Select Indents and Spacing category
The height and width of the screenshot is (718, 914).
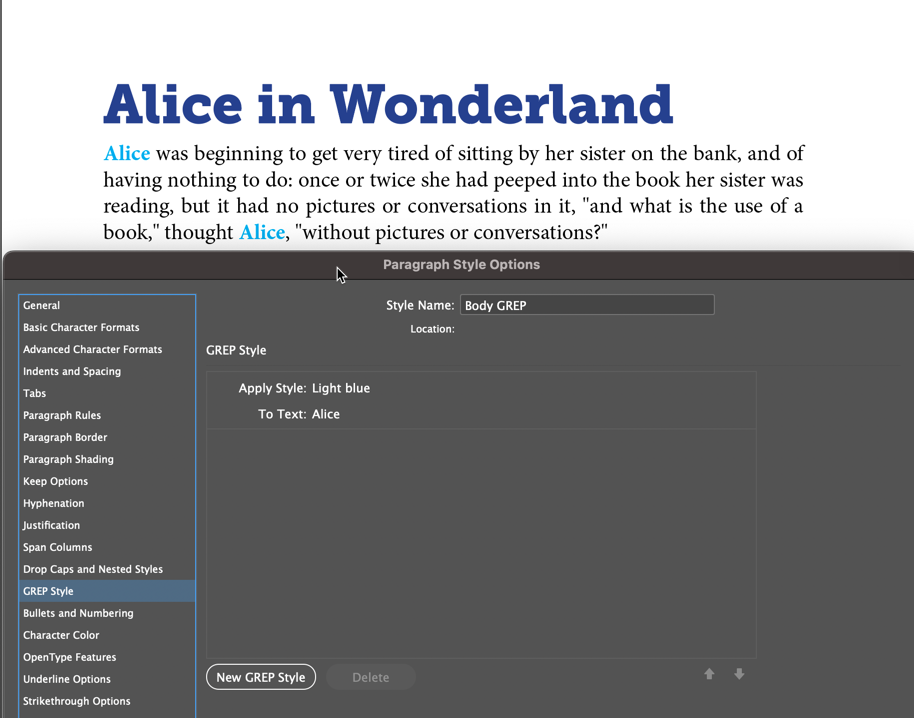coord(107,371)
